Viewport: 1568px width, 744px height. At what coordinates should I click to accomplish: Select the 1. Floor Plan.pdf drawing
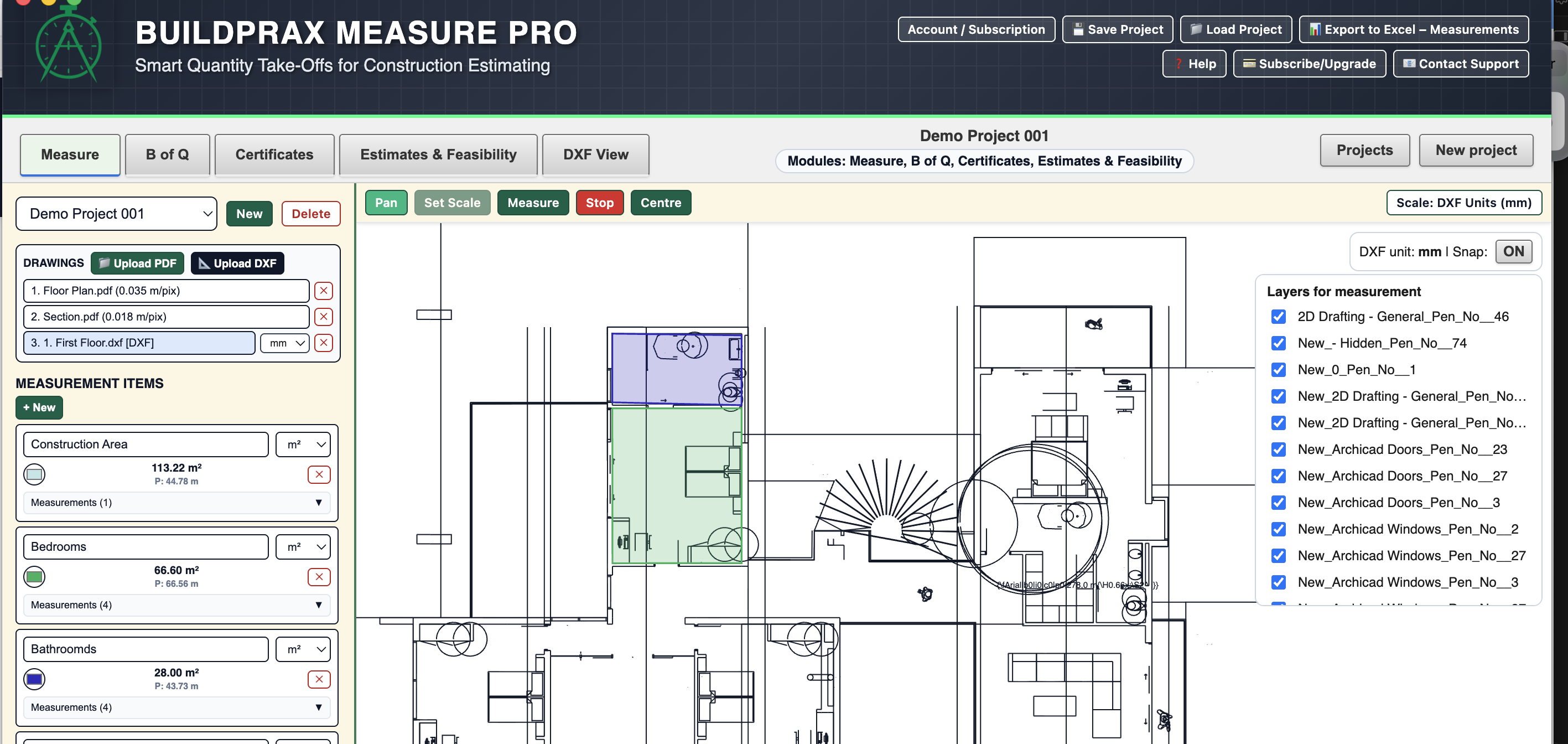pyautogui.click(x=166, y=291)
